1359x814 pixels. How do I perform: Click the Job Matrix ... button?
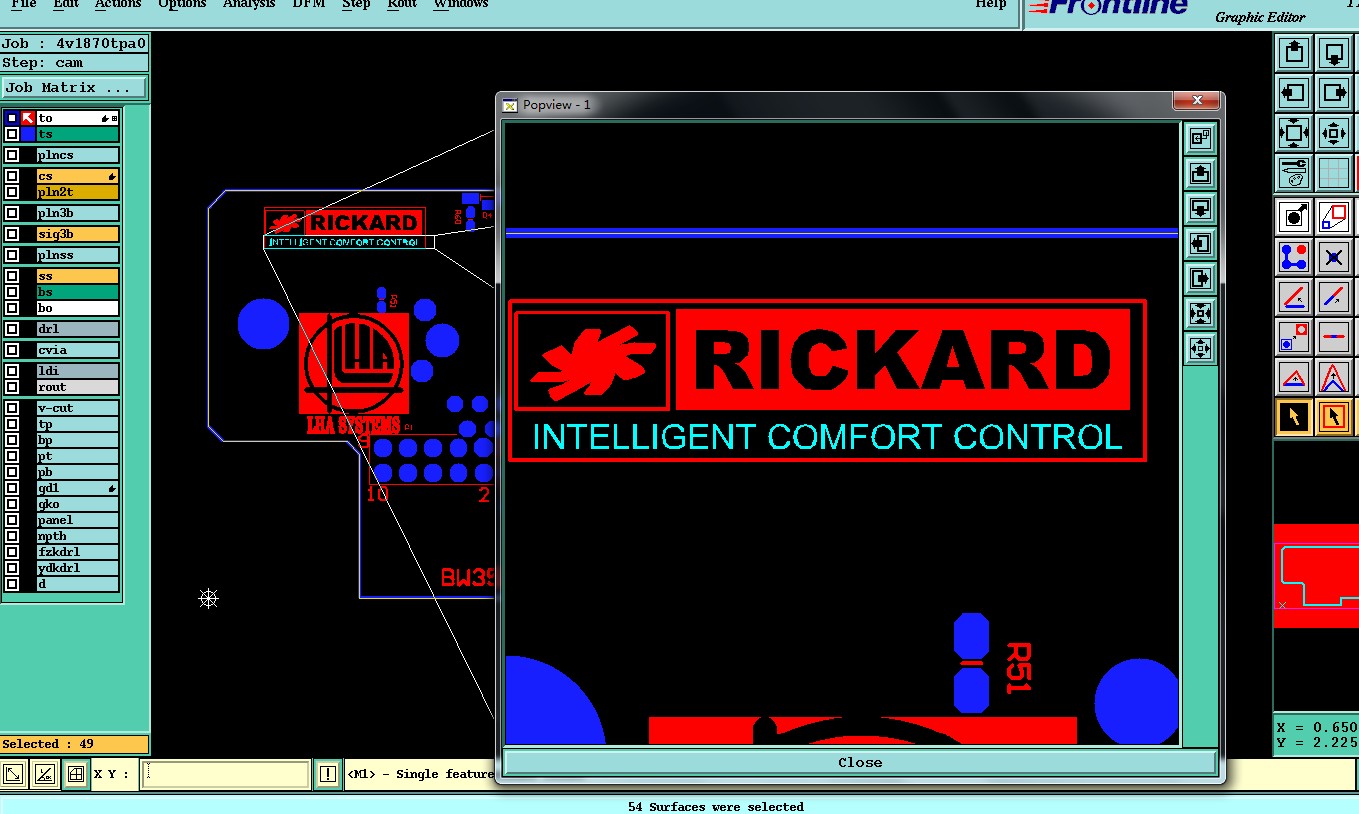(x=74, y=88)
